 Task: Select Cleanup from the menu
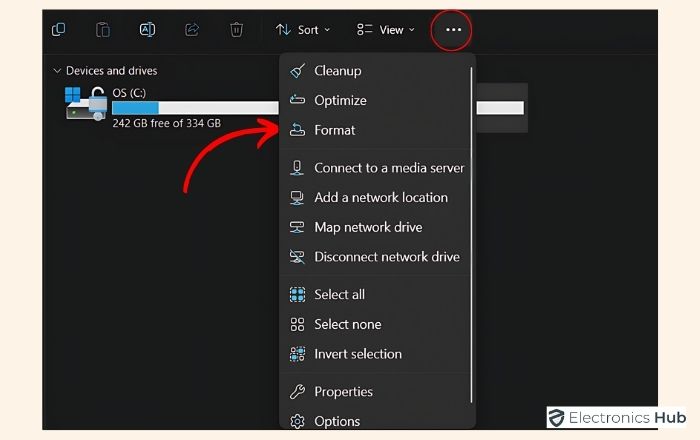[337, 71]
